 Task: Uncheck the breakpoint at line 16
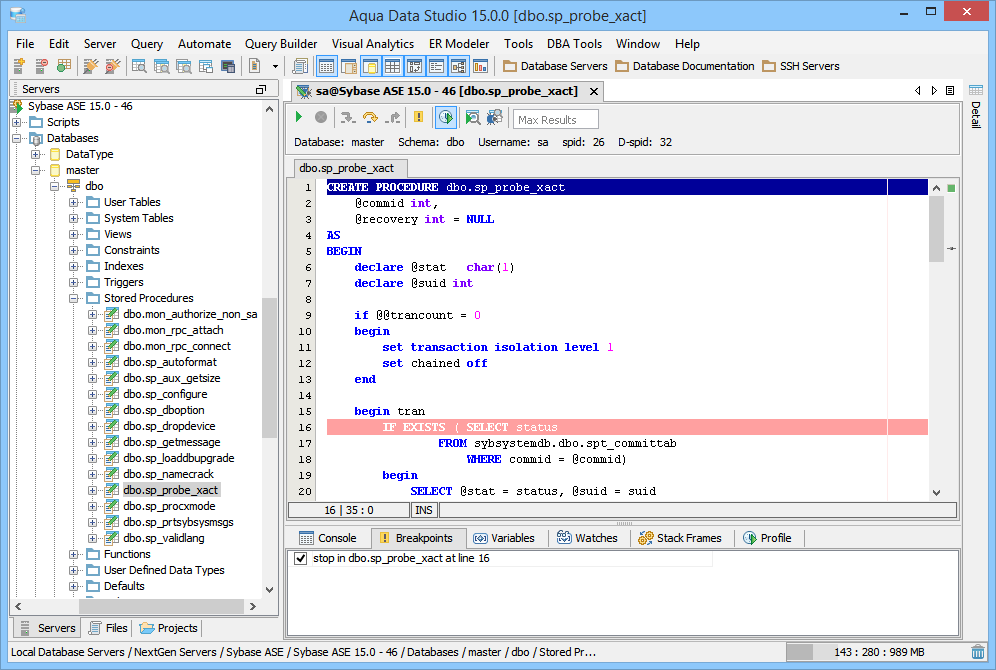click(301, 559)
